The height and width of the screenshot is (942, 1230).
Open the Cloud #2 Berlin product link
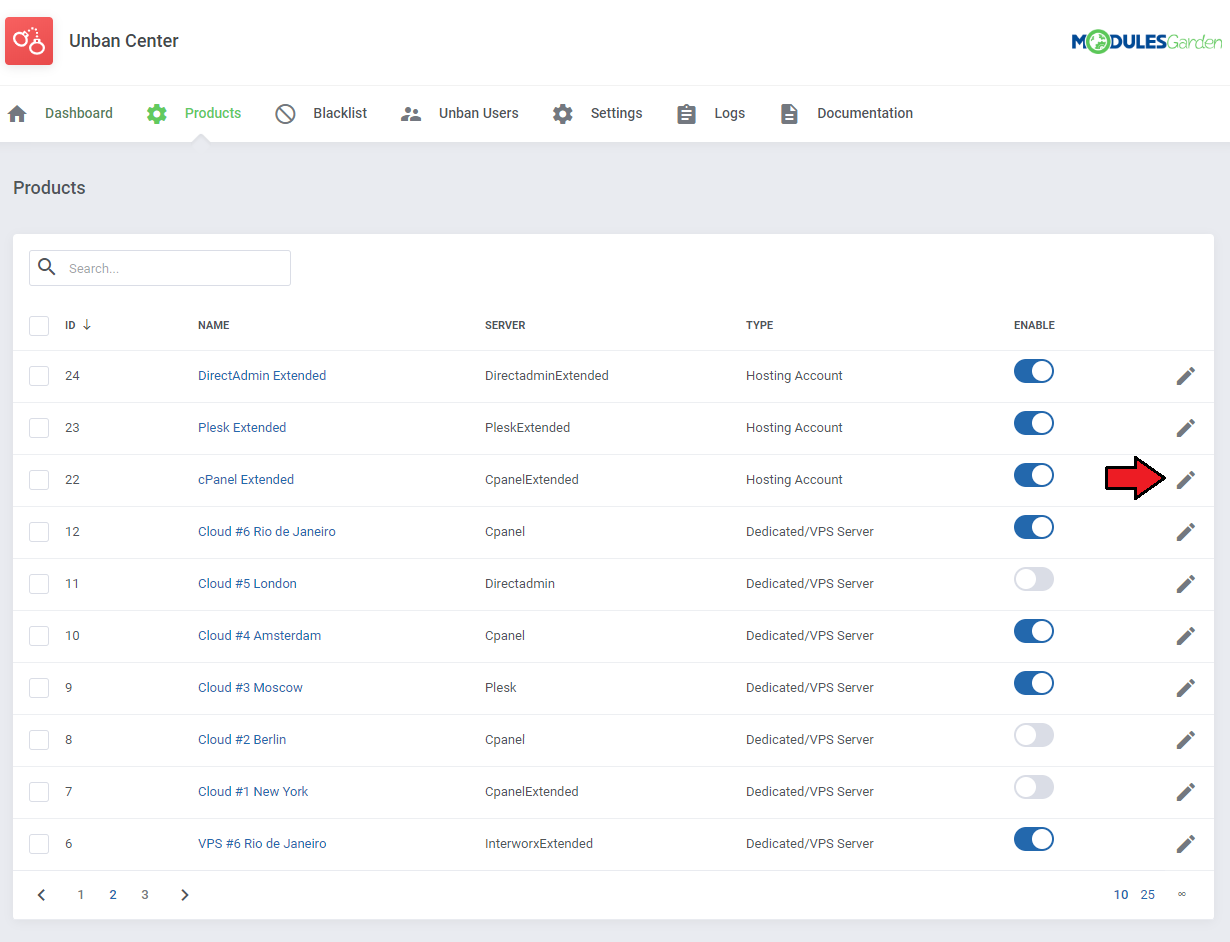click(242, 740)
